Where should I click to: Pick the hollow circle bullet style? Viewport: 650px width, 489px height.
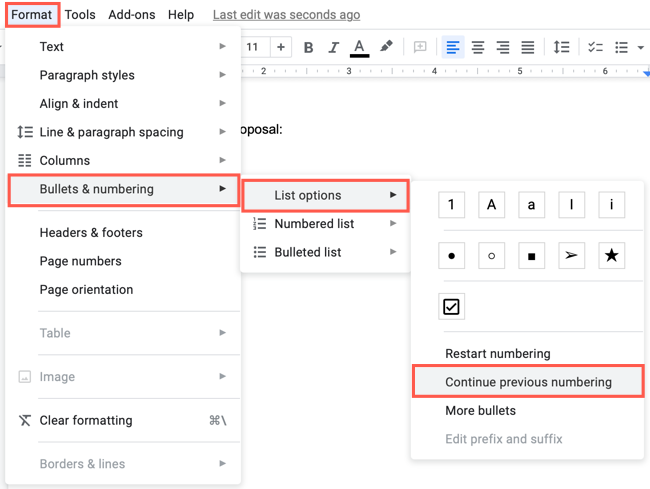[x=491, y=255]
